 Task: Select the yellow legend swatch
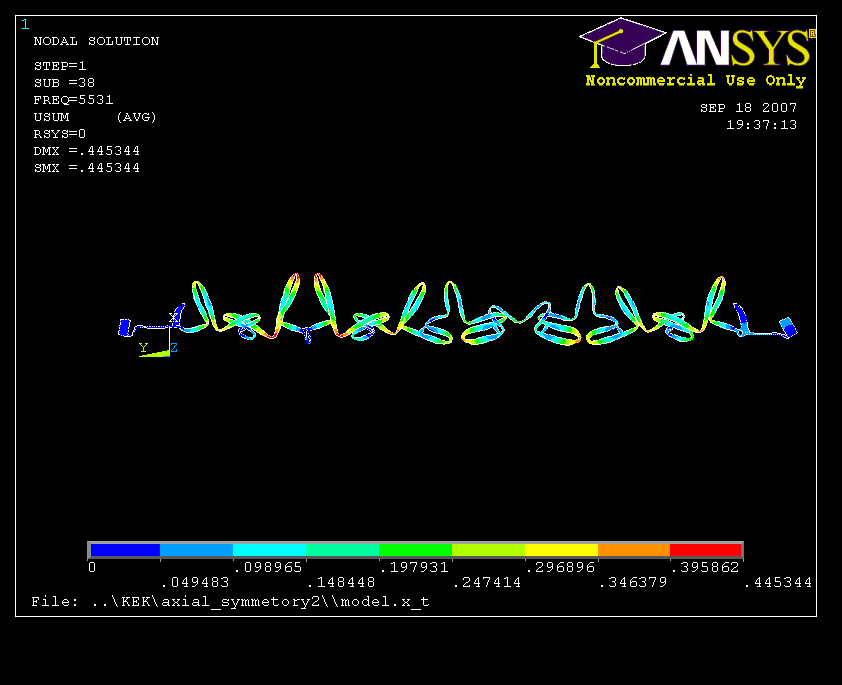coord(561,550)
